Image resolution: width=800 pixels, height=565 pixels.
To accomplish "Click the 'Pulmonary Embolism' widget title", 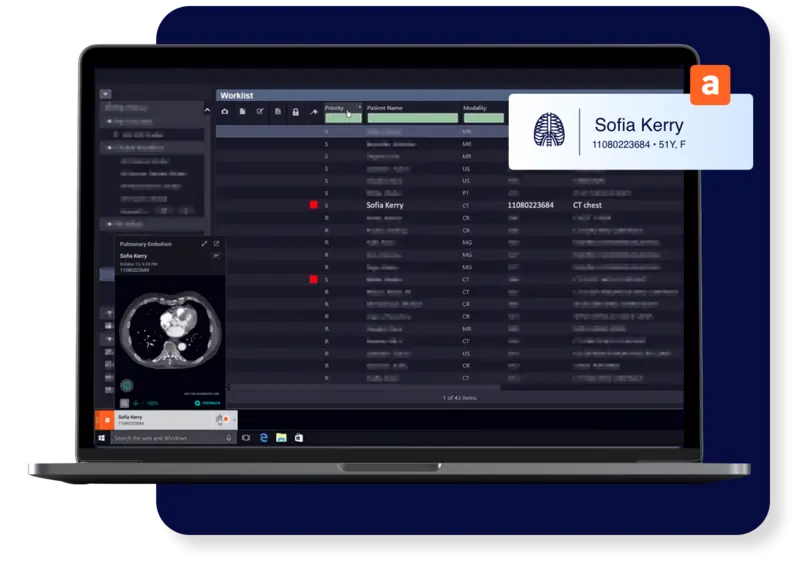I will (145, 244).
